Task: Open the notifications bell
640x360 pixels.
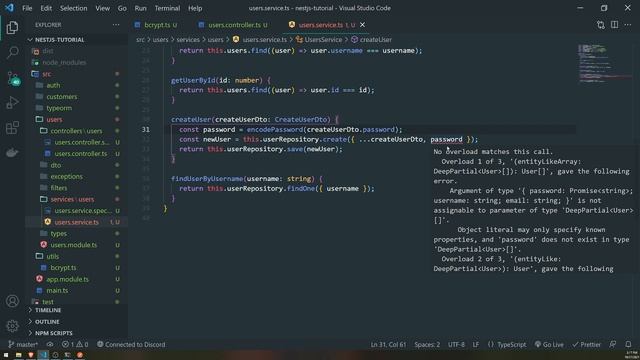Action: click(628, 344)
